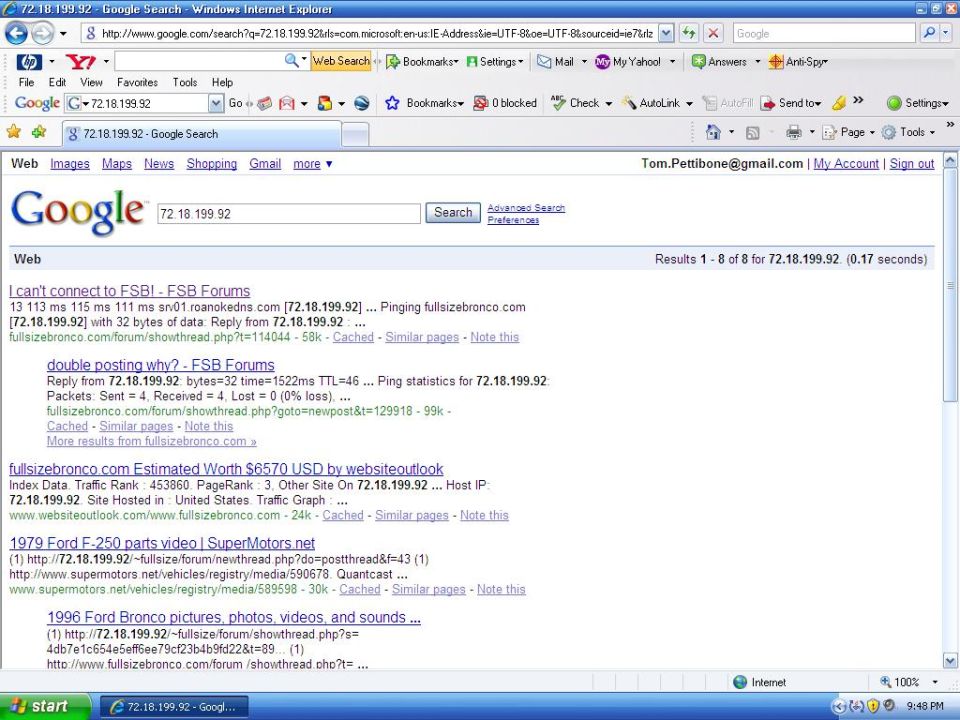Screen dimensions: 960x720
Task: Click the empty new tab button
Action: pyautogui.click(x=355, y=135)
